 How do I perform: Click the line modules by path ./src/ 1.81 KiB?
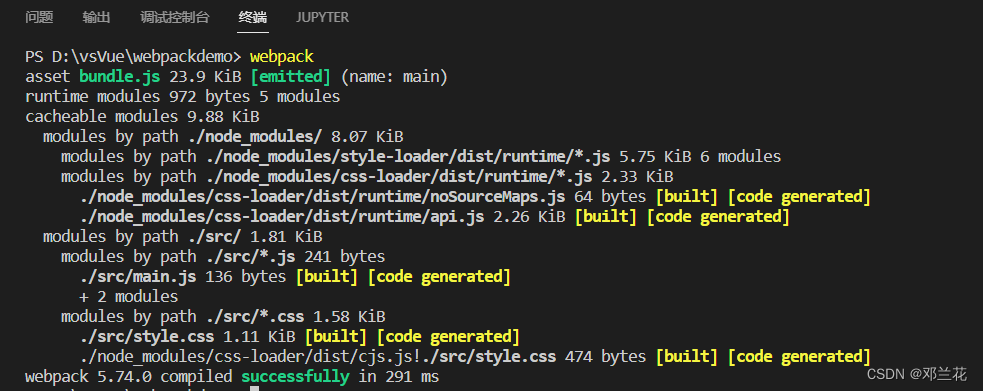click(182, 237)
